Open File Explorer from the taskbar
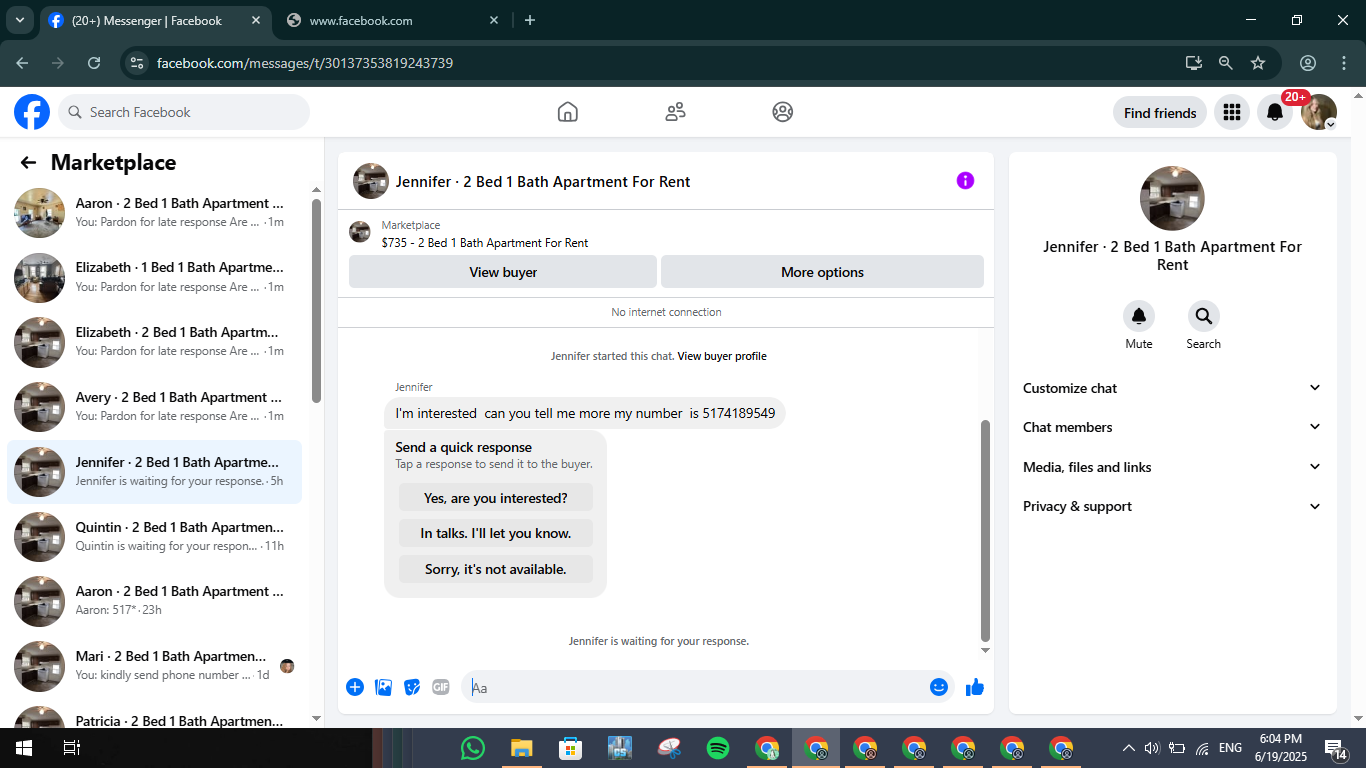 (x=522, y=748)
